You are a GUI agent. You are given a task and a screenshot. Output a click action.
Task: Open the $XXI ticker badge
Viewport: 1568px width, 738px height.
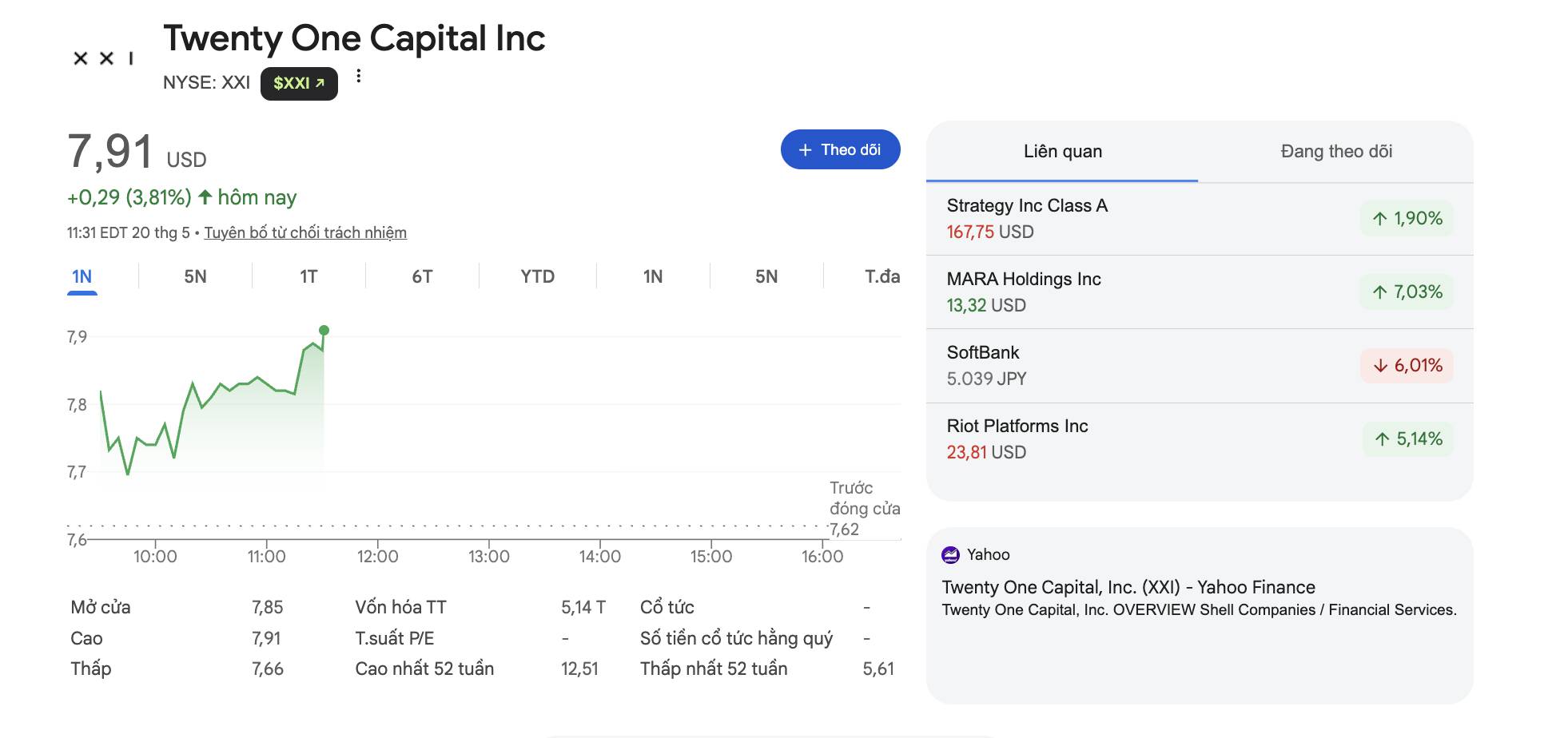pyautogui.click(x=299, y=83)
